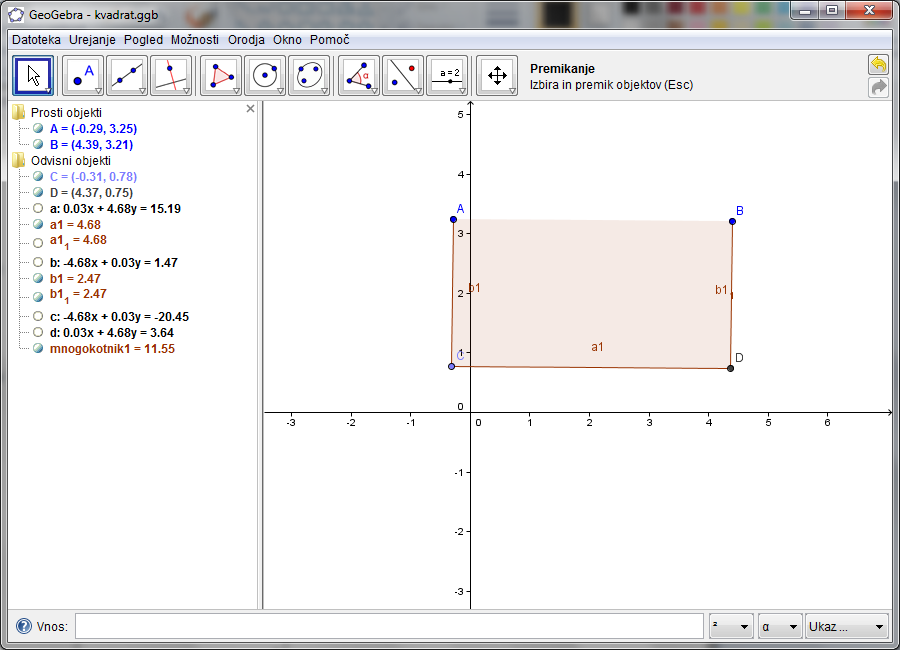Open the Datoteka menu
The image size is (900, 650).
tap(36, 40)
